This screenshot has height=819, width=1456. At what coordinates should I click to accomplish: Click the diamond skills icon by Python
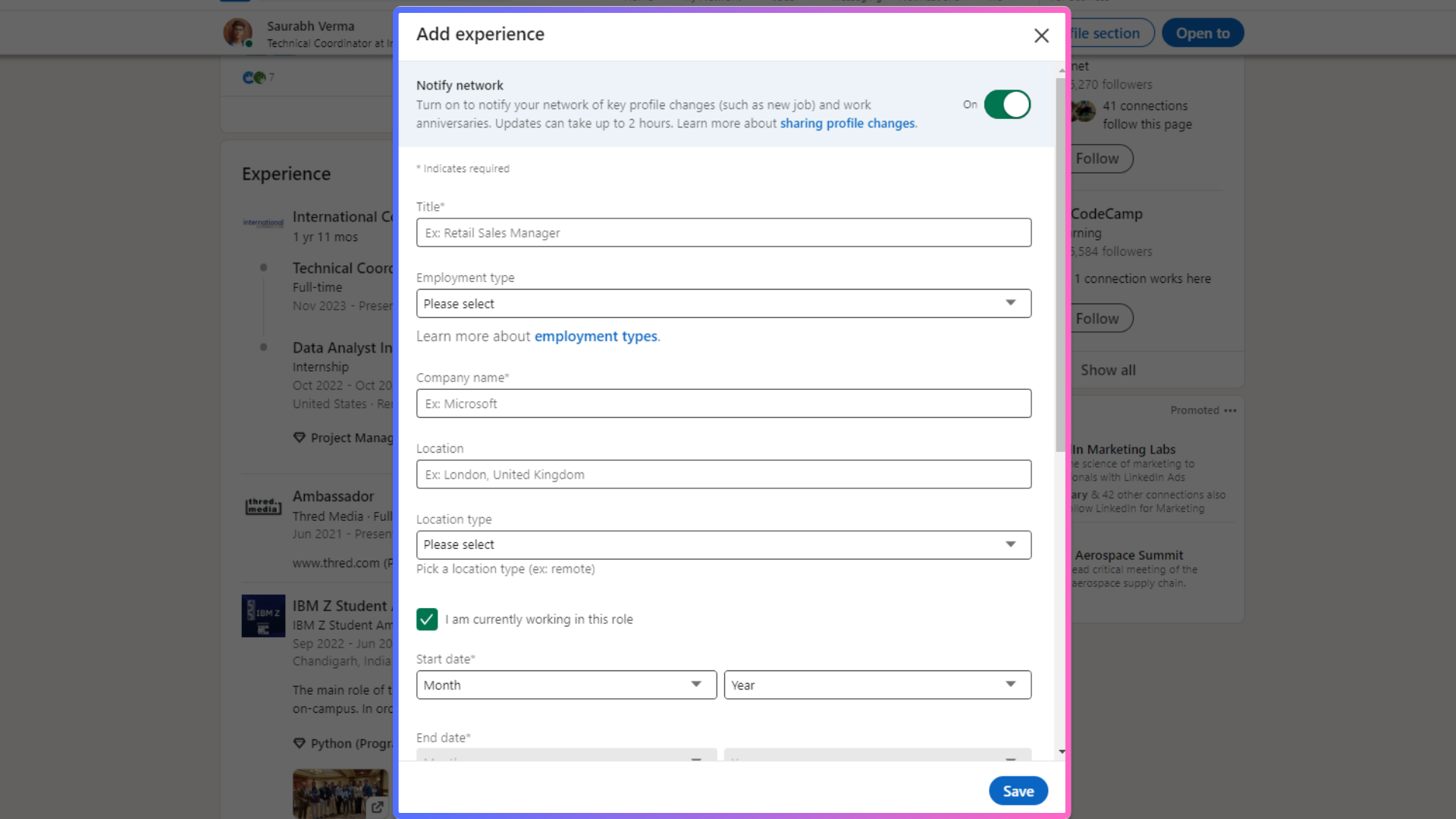pyautogui.click(x=300, y=743)
